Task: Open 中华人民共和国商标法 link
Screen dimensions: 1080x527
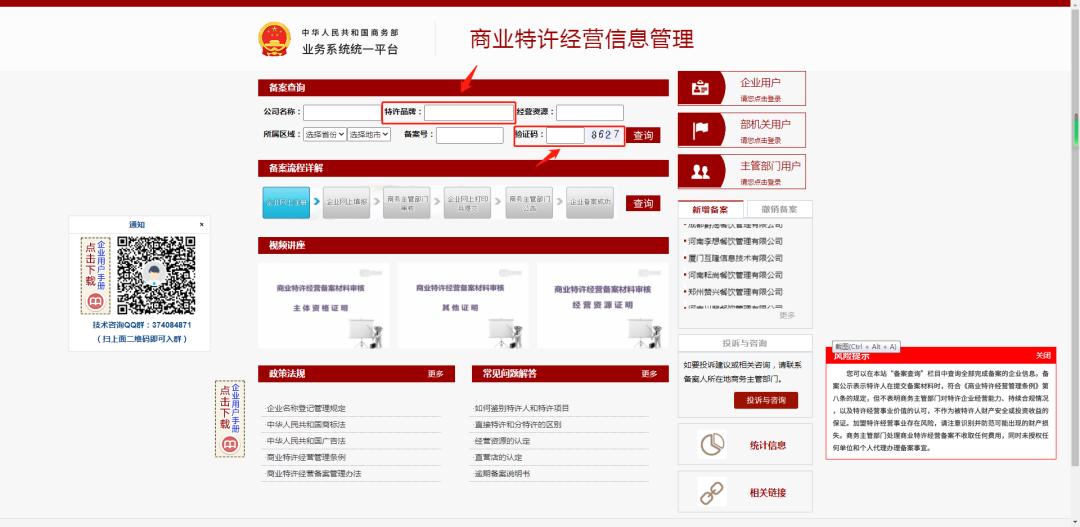Action: (x=307, y=424)
